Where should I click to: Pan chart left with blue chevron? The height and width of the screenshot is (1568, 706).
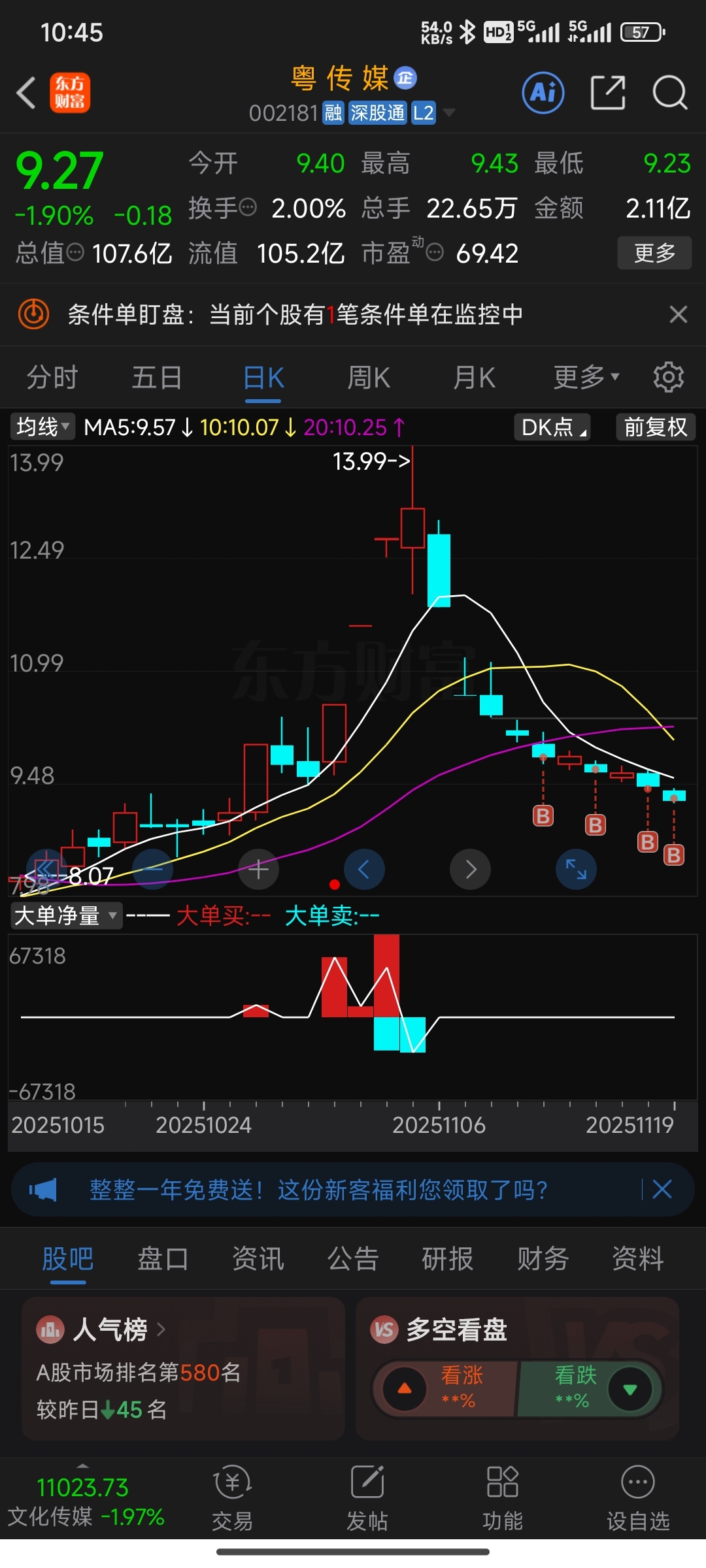click(364, 869)
